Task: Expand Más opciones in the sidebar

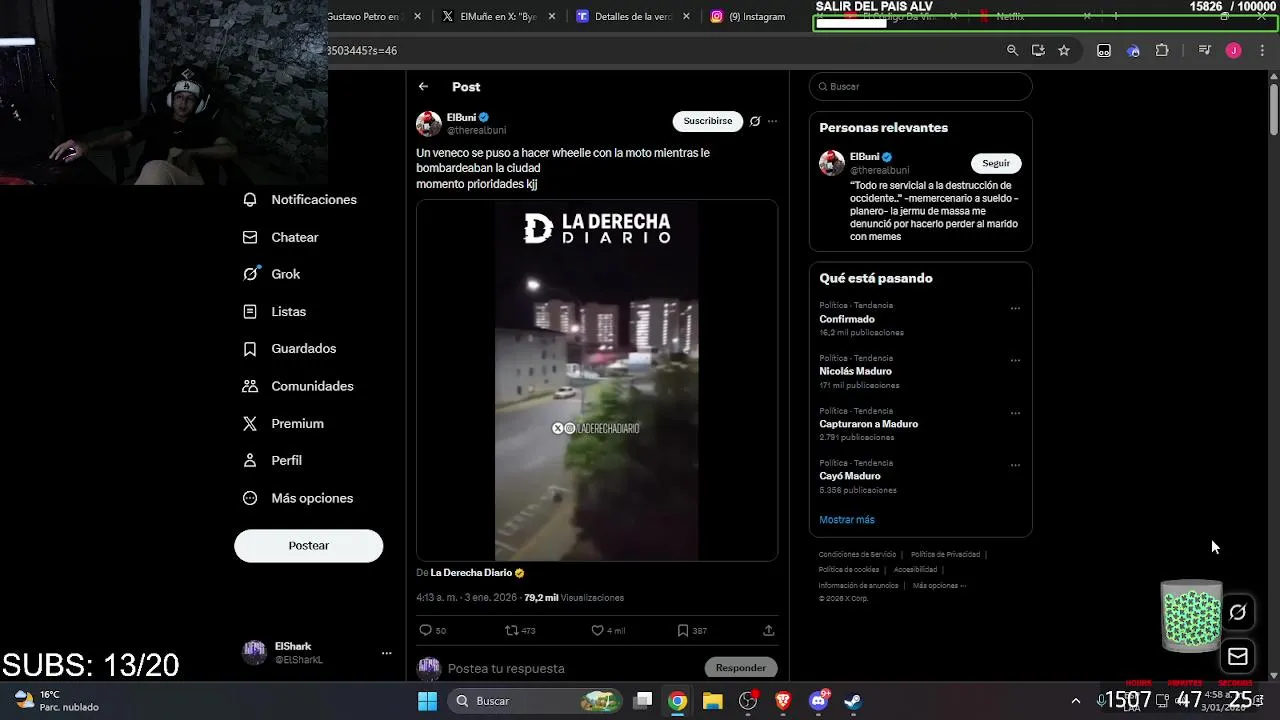Action: pos(298,498)
